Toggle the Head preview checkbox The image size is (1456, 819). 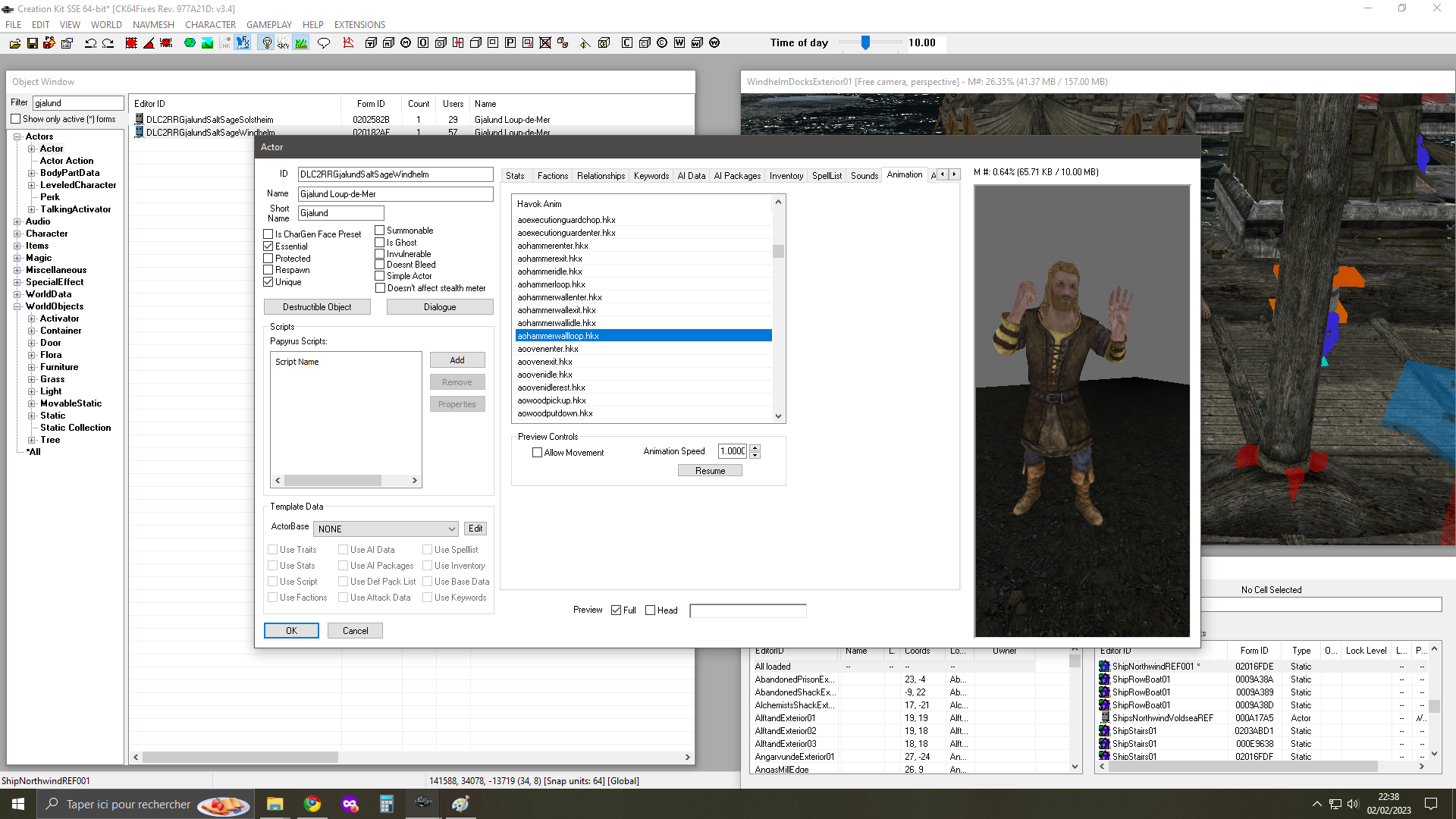pos(650,610)
